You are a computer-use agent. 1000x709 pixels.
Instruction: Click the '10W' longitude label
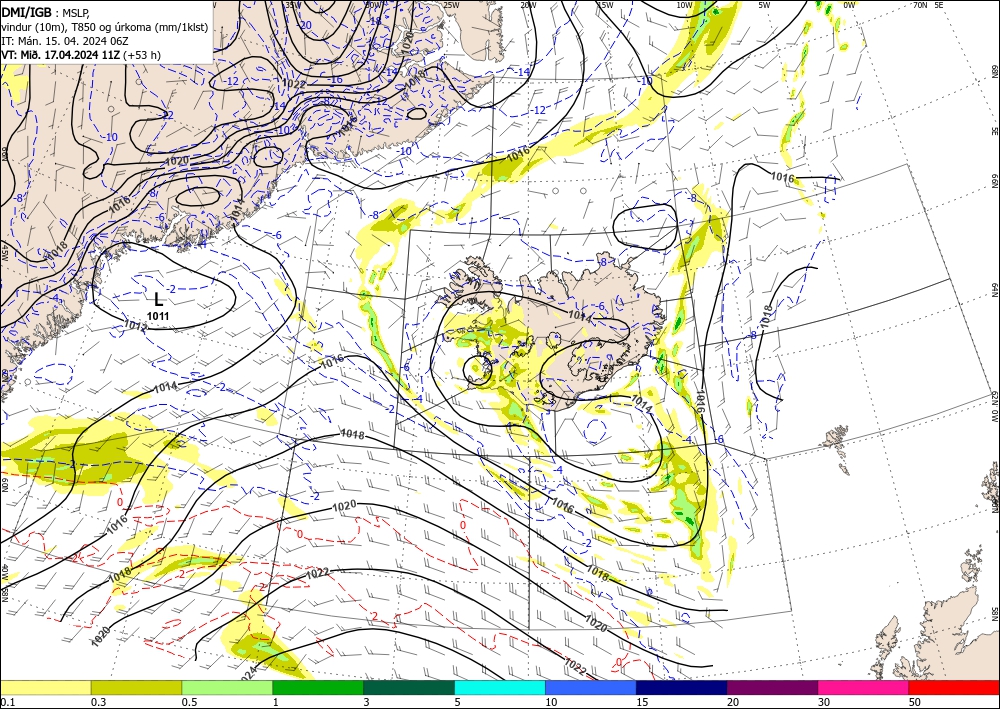[x=684, y=5]
